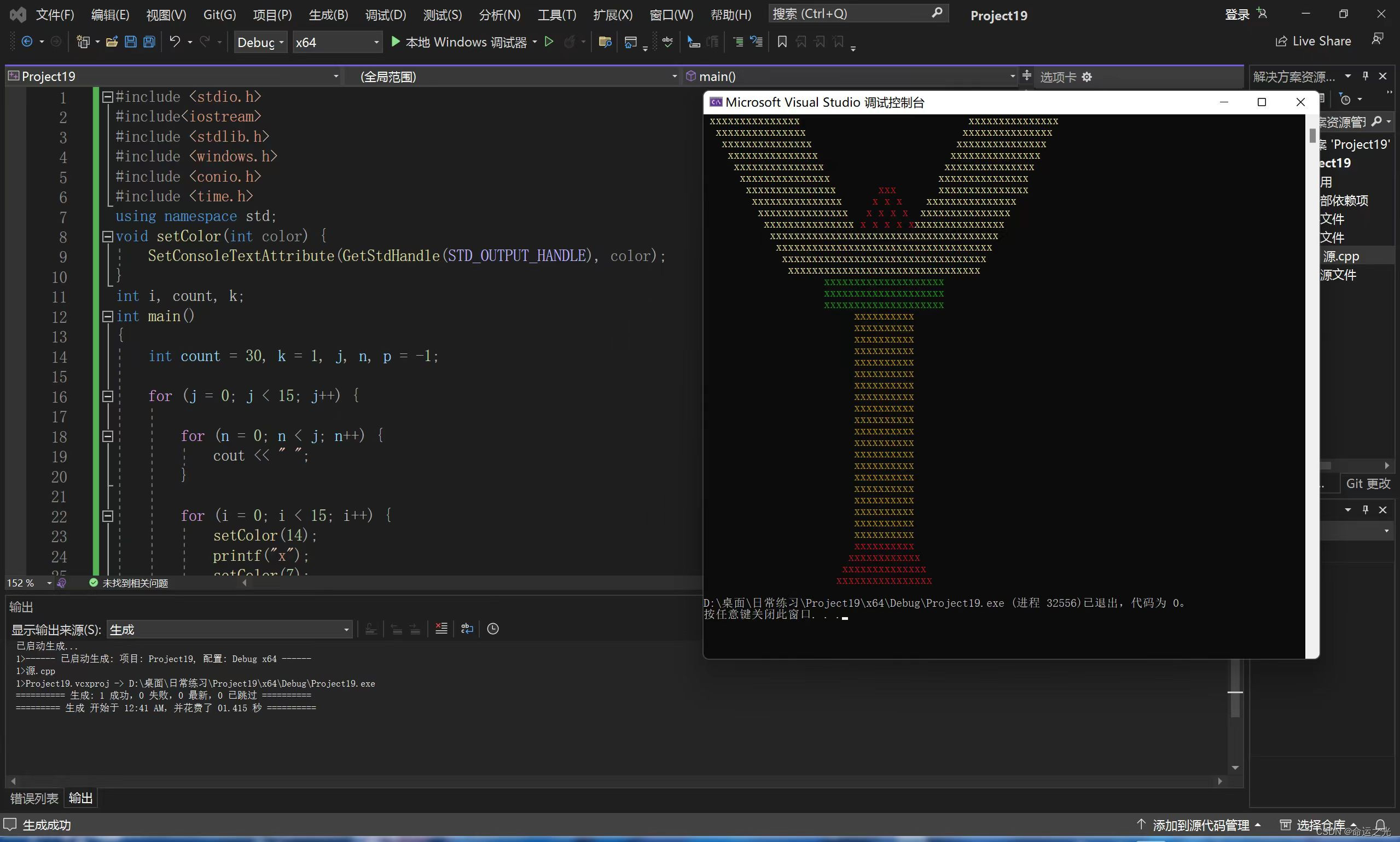The height and width of the screenshot is (842, 1400).
Task: Collapse the for loop at line 18
Action: pos(107,437)
